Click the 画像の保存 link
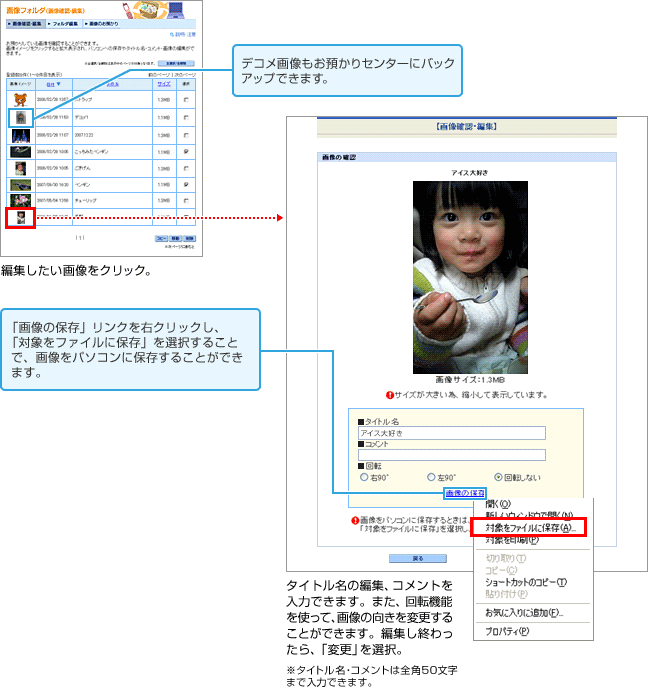 pyautogui.click(x=465, y=493)
